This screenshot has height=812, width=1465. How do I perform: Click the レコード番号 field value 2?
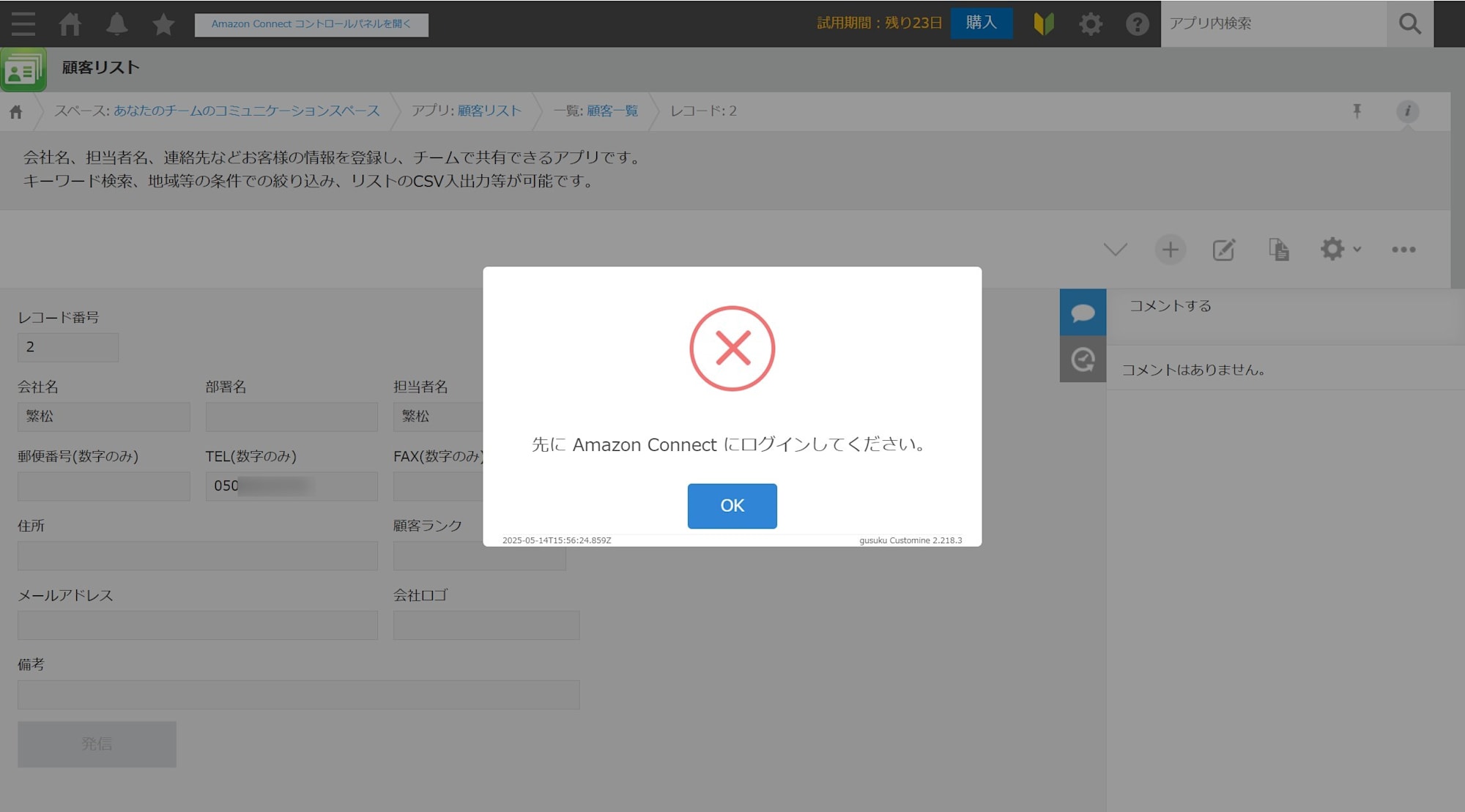pyautogui.click(x=68, y=348)
